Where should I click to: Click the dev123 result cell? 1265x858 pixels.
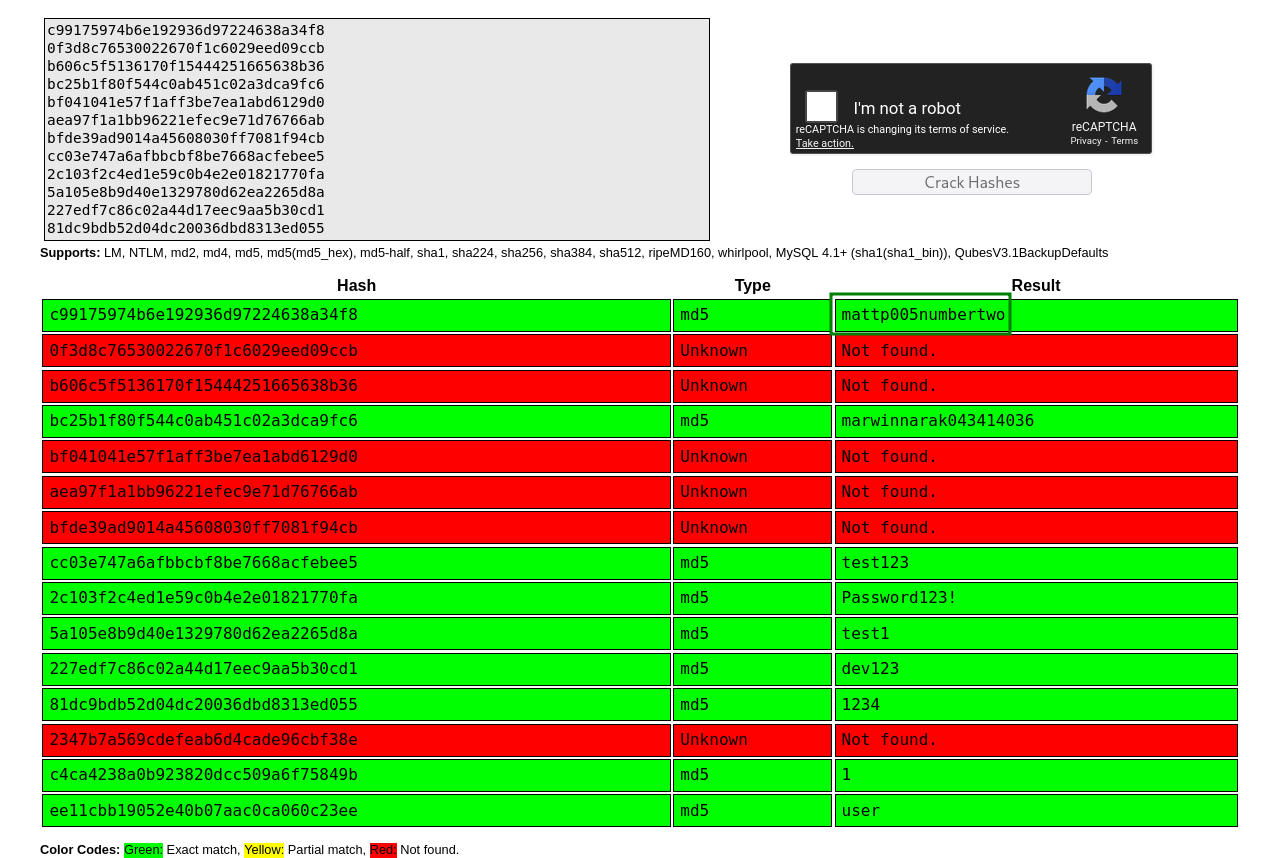(1035, 669)
